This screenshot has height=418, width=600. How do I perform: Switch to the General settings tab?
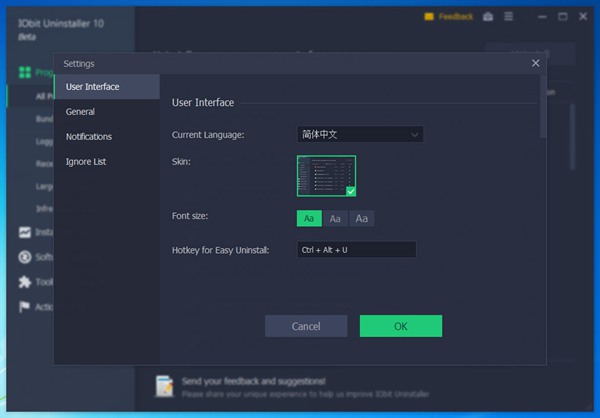[x=107, y=112]
